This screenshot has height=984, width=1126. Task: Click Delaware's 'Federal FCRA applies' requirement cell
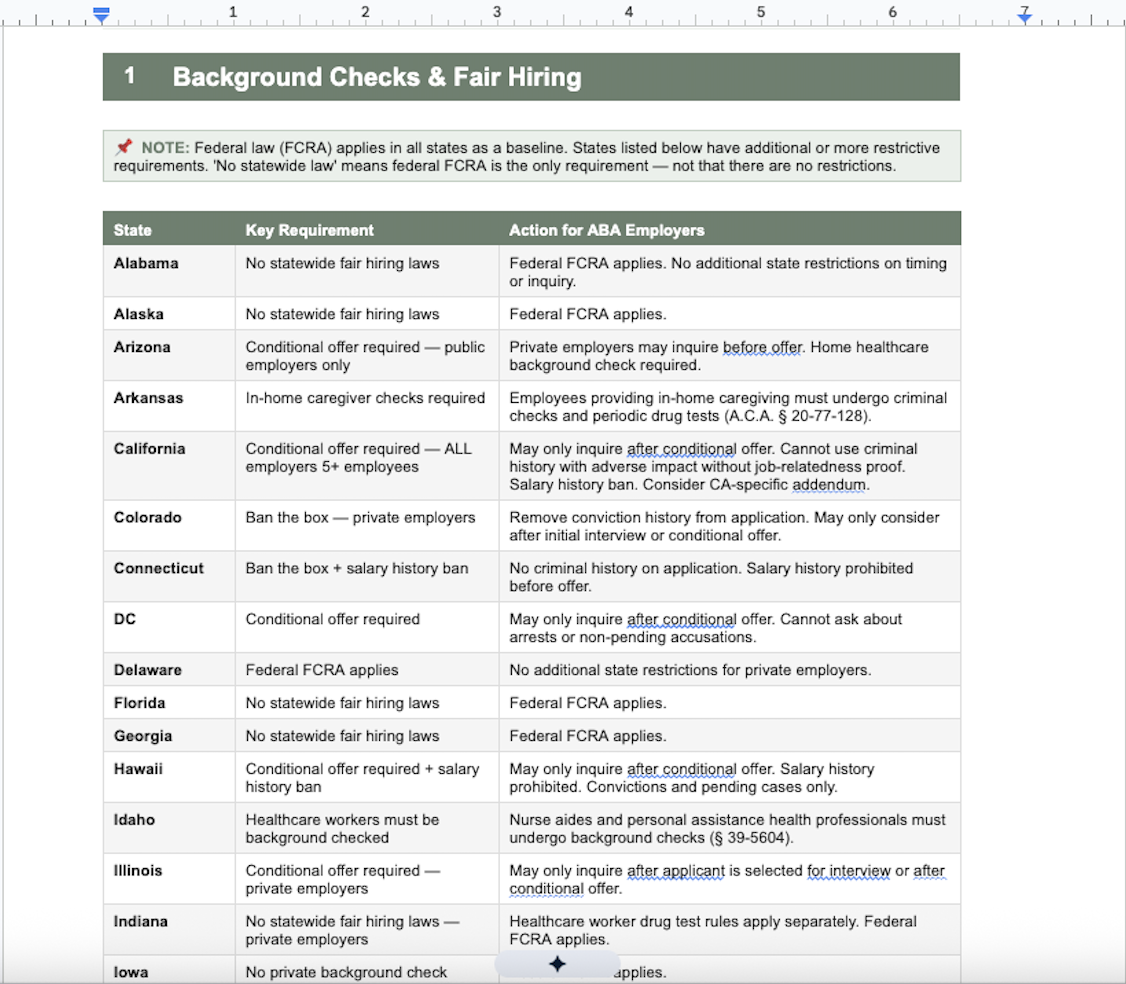(x=367, y=669)
